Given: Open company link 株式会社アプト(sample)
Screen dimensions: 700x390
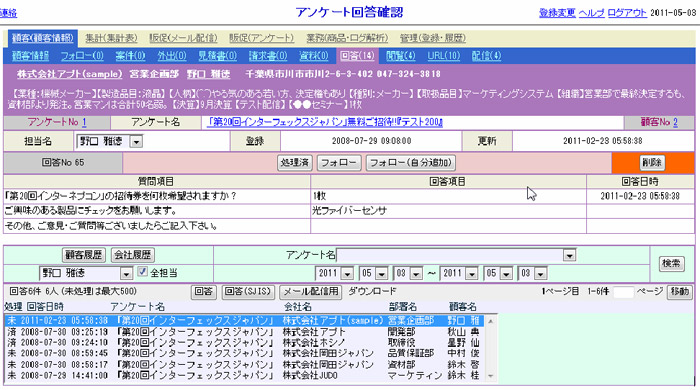Looking at the screenshot, I should pos(70,74).
